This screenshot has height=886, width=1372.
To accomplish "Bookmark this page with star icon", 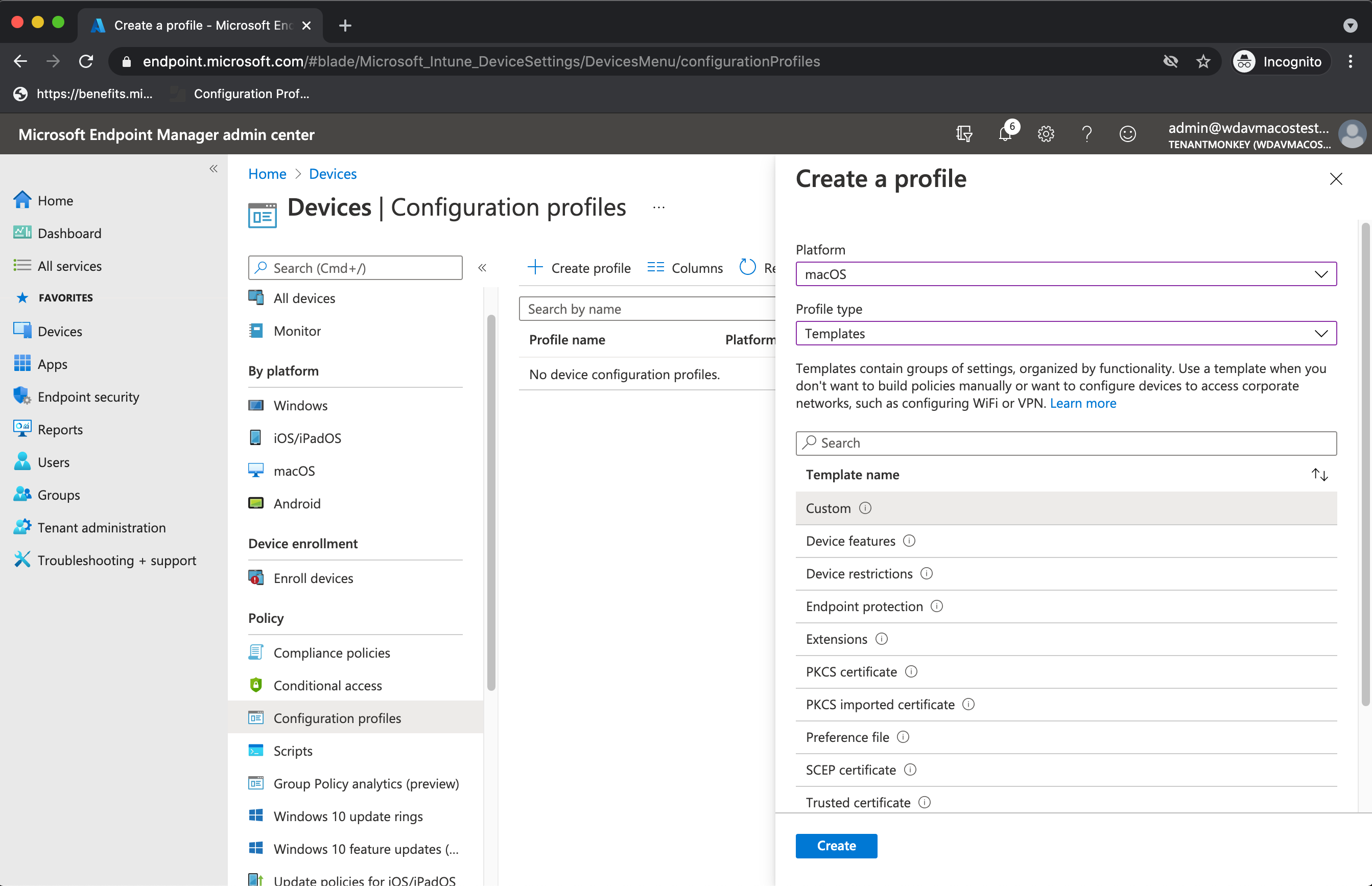I will (1203, 61).
